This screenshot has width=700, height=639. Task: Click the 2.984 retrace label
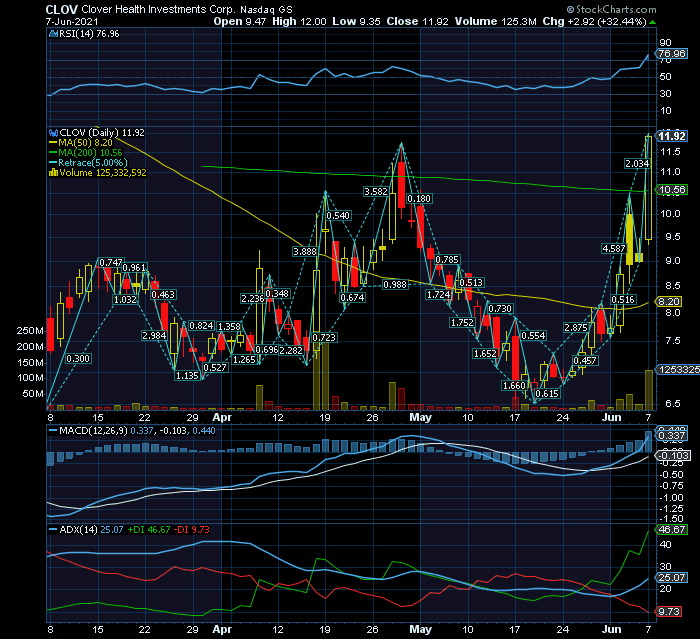click(154, 336)
